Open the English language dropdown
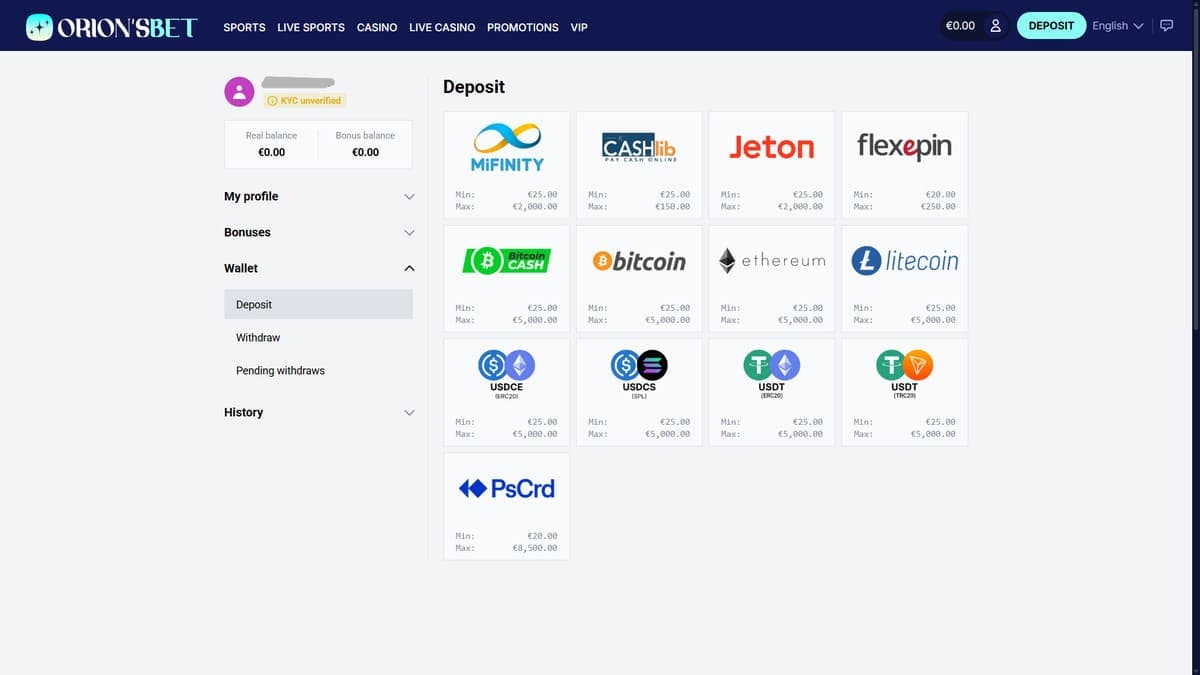Screen dimensions: 1200x675 [x=1117, y=26]
